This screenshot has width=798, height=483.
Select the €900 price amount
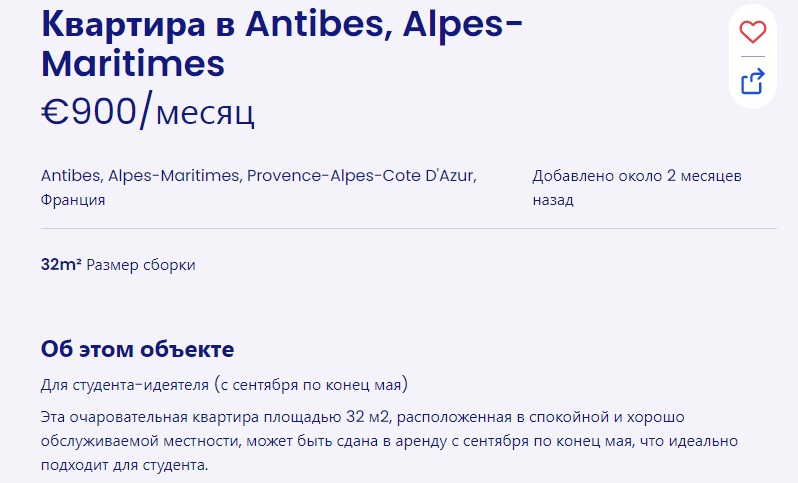click(89, 111)
